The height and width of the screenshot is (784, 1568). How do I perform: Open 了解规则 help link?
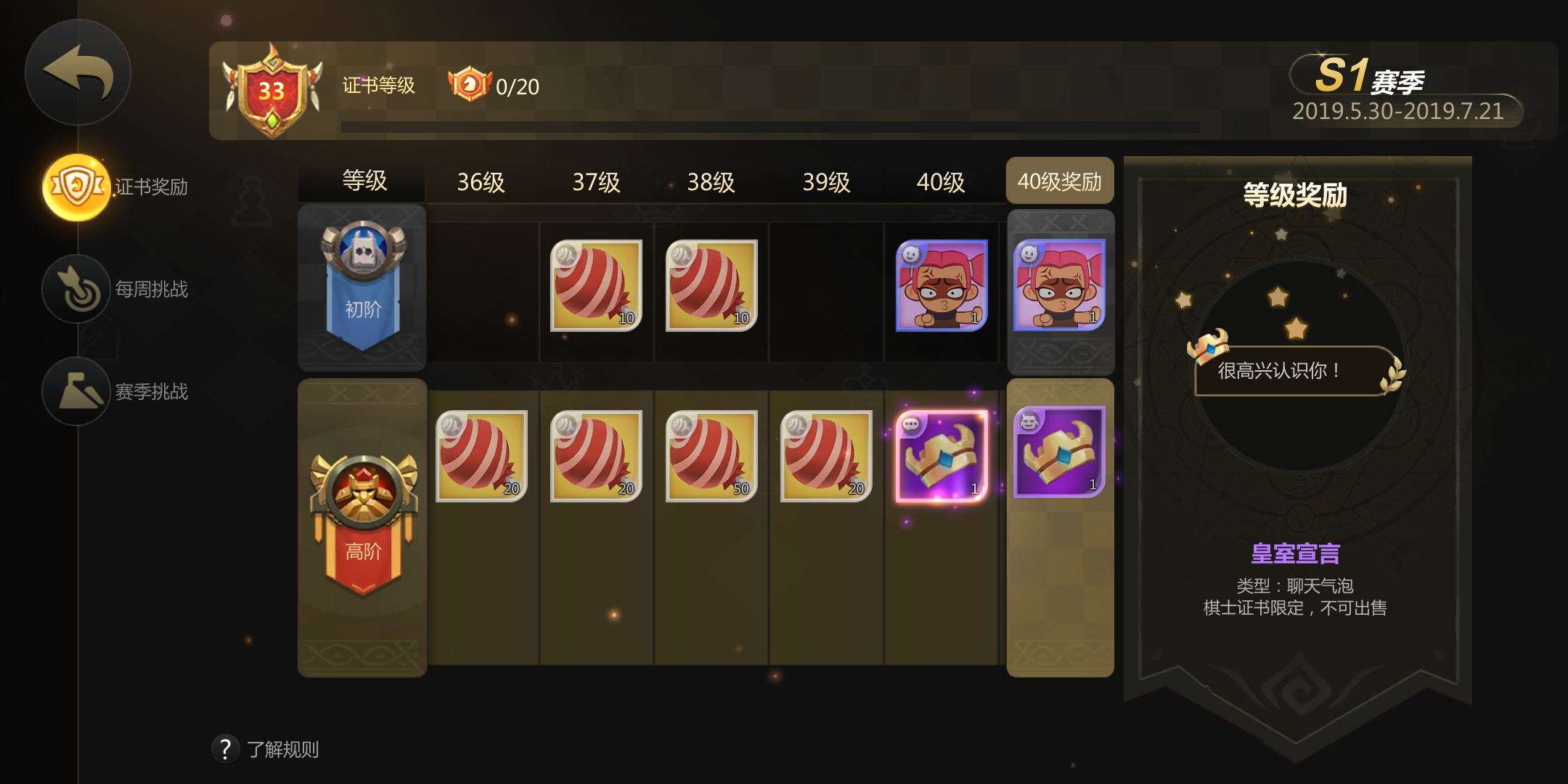pos(266,748)
